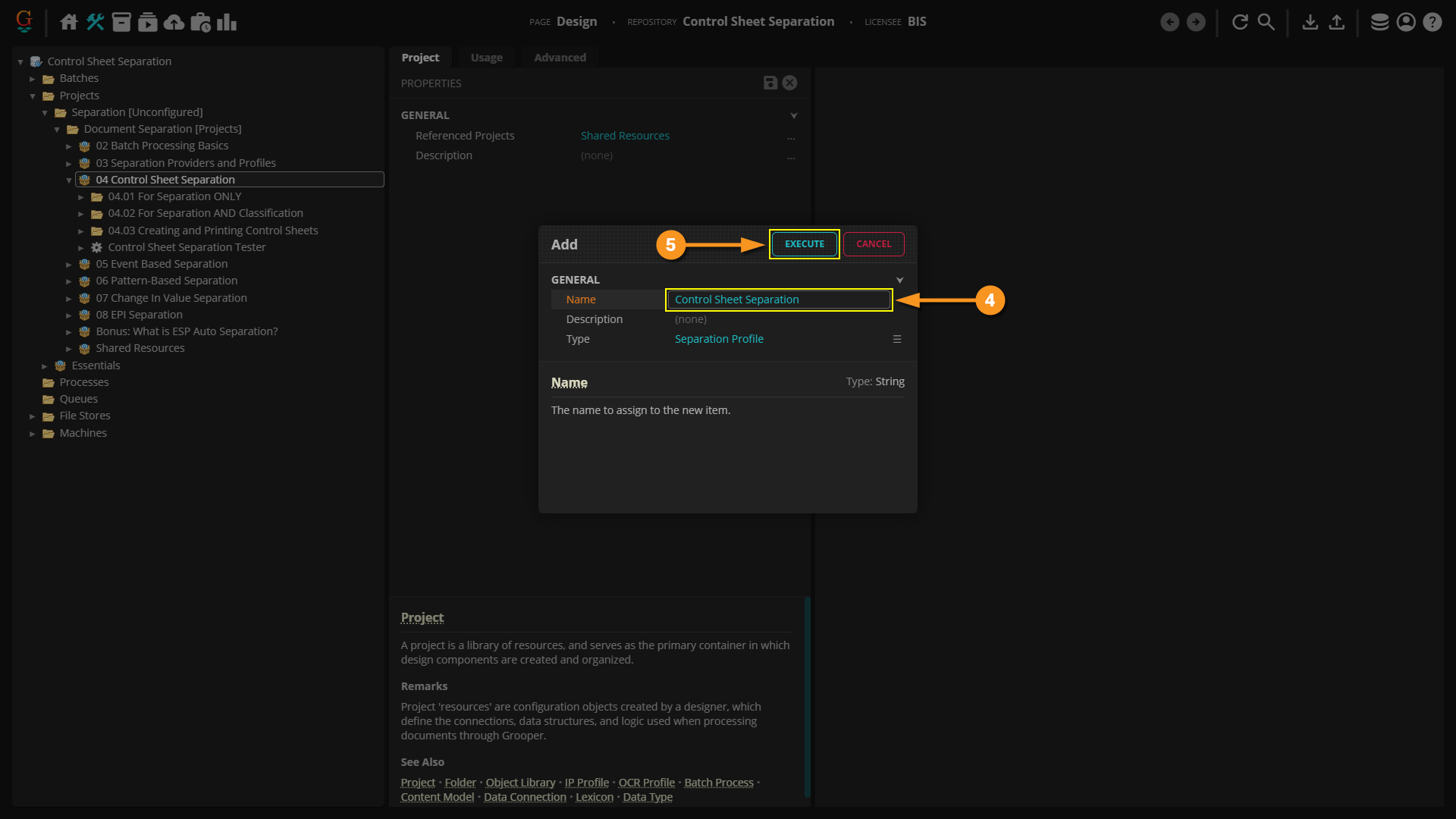Click the save icon in Properties panel

[770, 83]
